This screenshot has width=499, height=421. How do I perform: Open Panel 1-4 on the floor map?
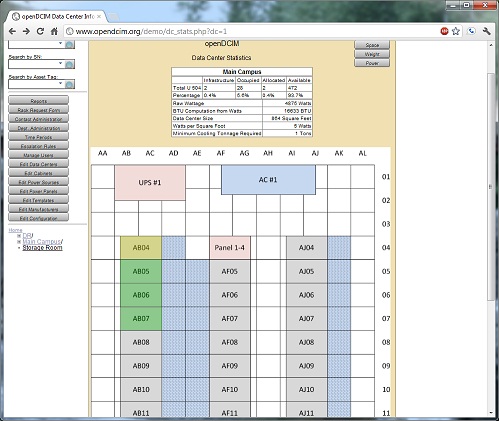(x=230, y=247)
